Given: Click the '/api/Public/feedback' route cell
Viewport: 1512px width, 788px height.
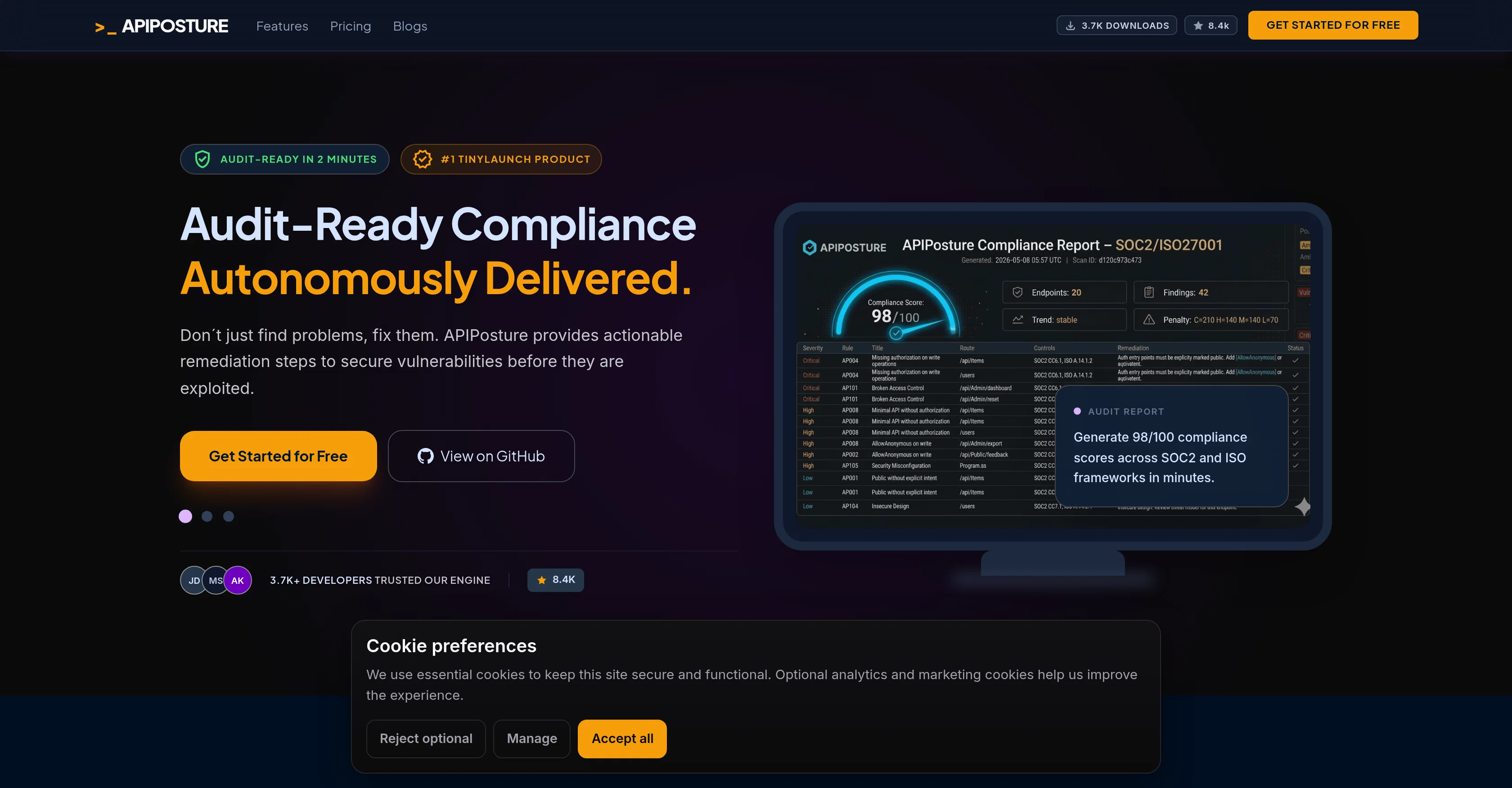Looking at the screenshot, I should tap(984, 455).
